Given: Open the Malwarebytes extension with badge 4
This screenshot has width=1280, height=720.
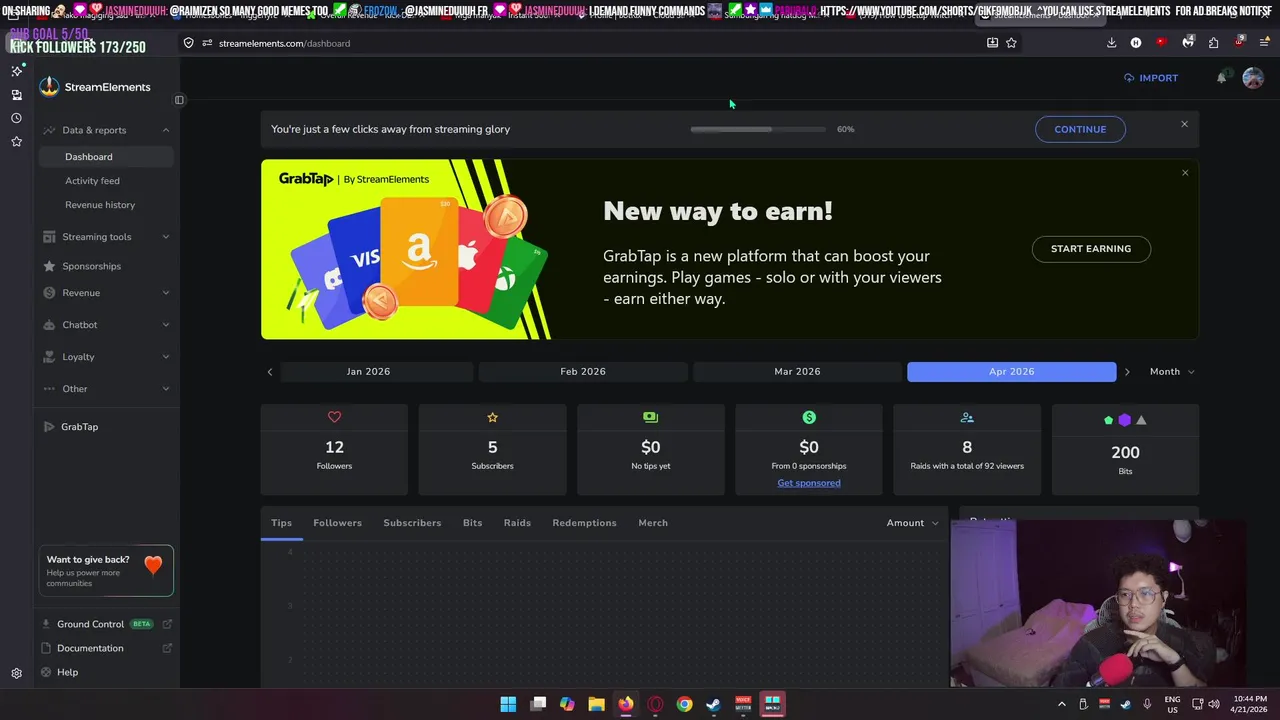Looking at the screenshot, I should [1187, 43].
